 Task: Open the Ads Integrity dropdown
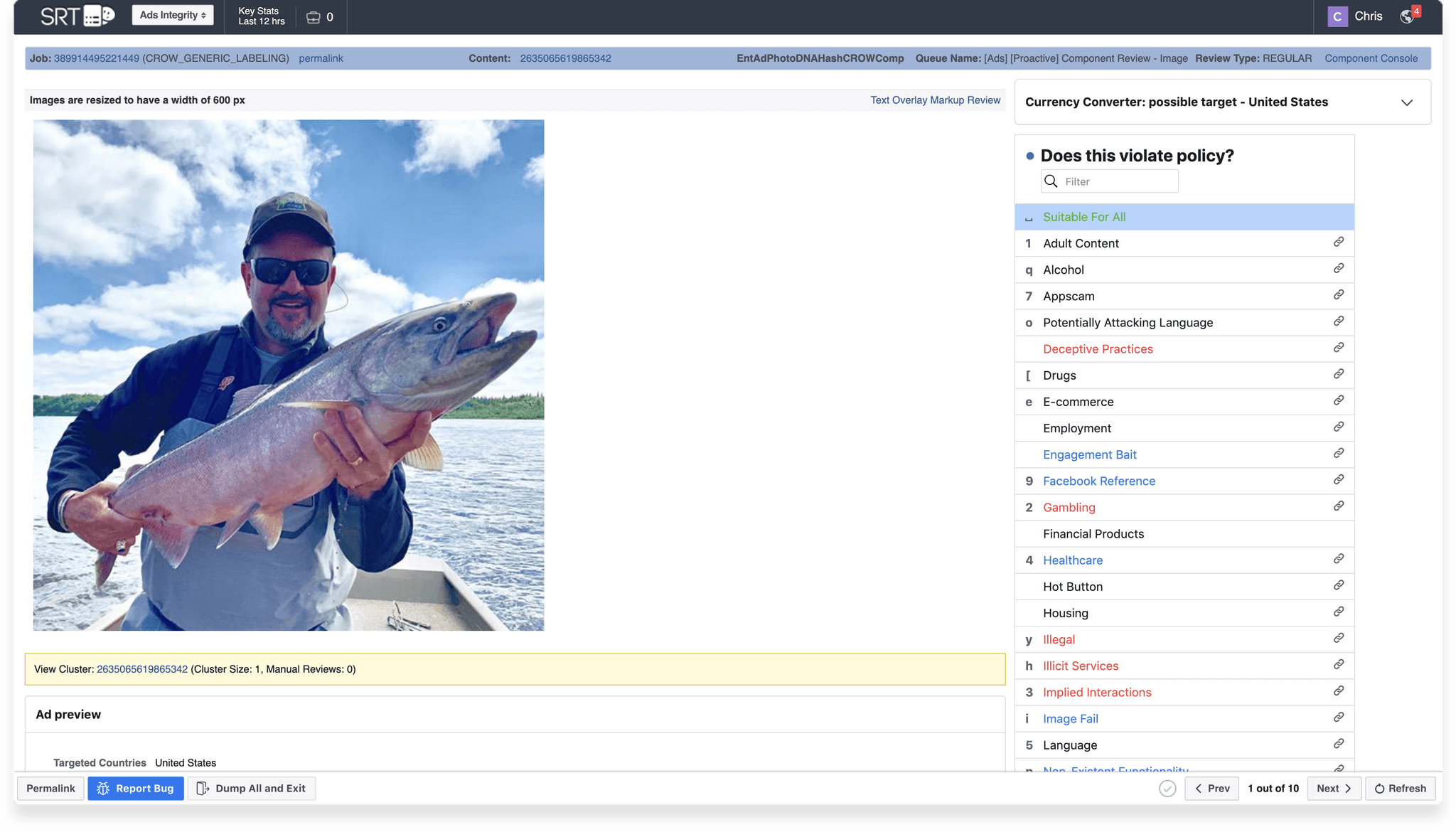pyautogui.click(x=173, y=15)
